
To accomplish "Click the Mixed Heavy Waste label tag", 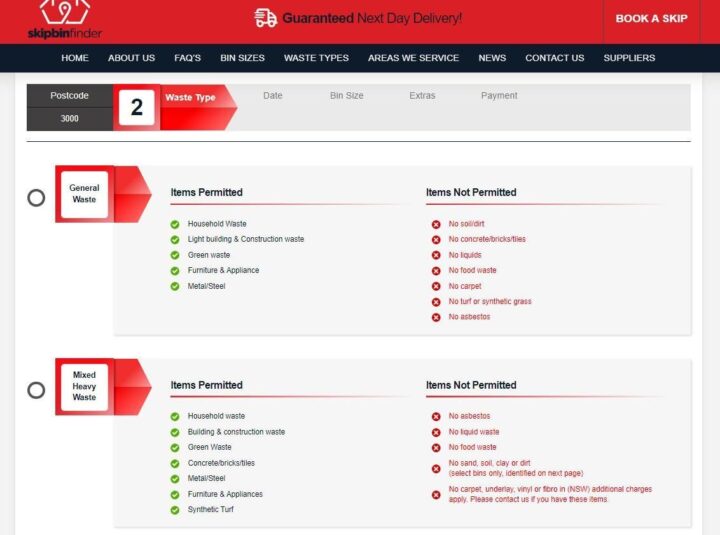I will point(85,386).
